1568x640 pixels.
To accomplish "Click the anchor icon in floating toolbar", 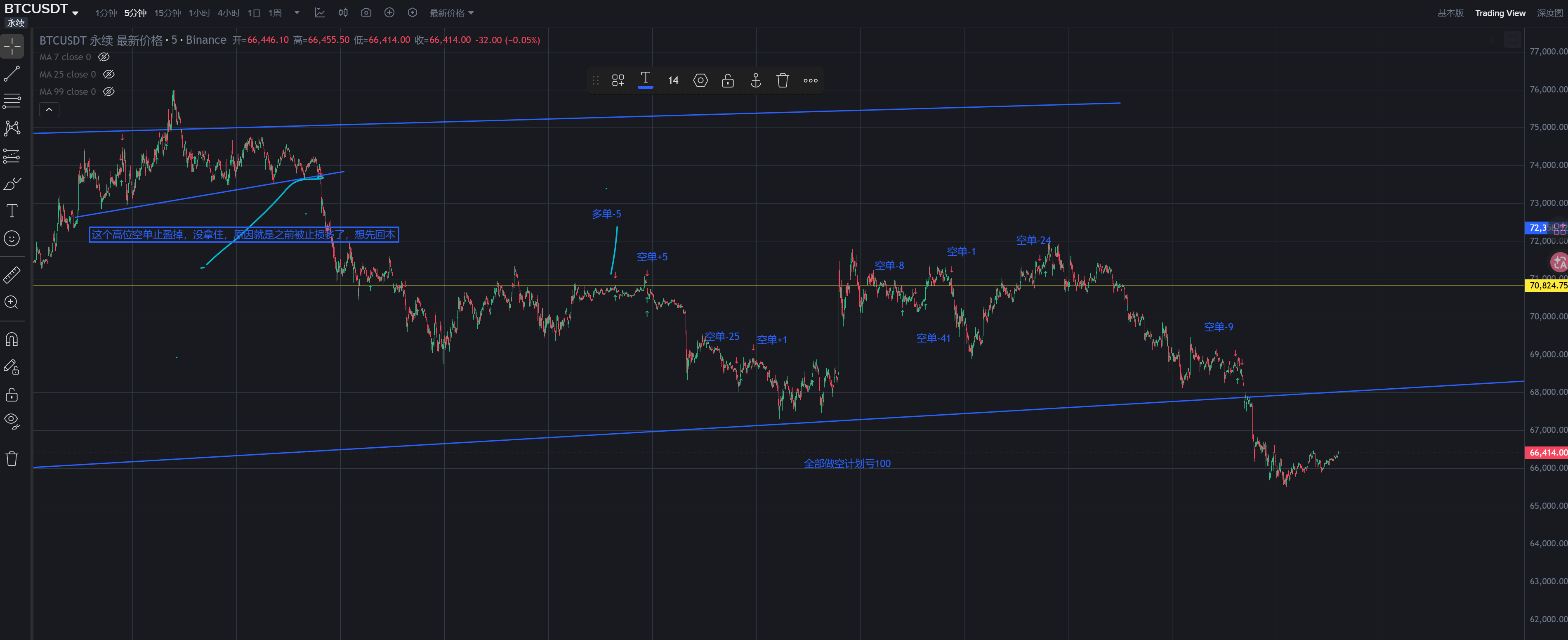I will click(x=755, y=80).
